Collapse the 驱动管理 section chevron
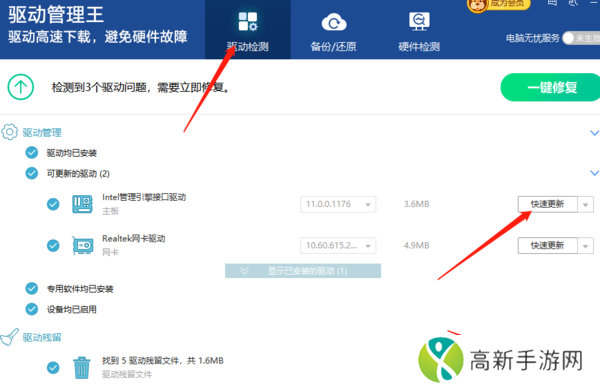The image size is (600, 385). pyautogui.click(x=594, y=133)
